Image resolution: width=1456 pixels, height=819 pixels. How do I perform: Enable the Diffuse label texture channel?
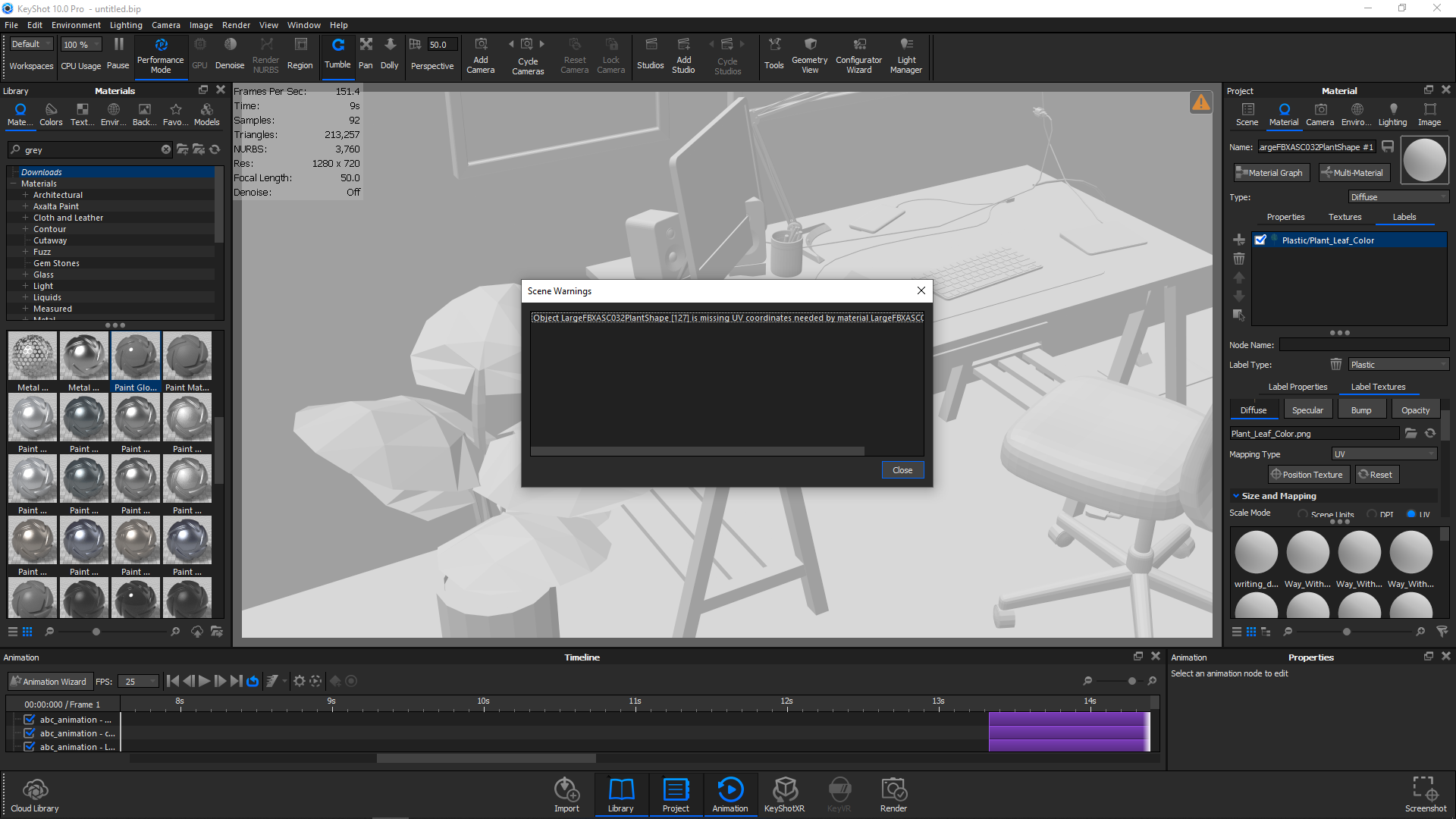coord(1253,409)
